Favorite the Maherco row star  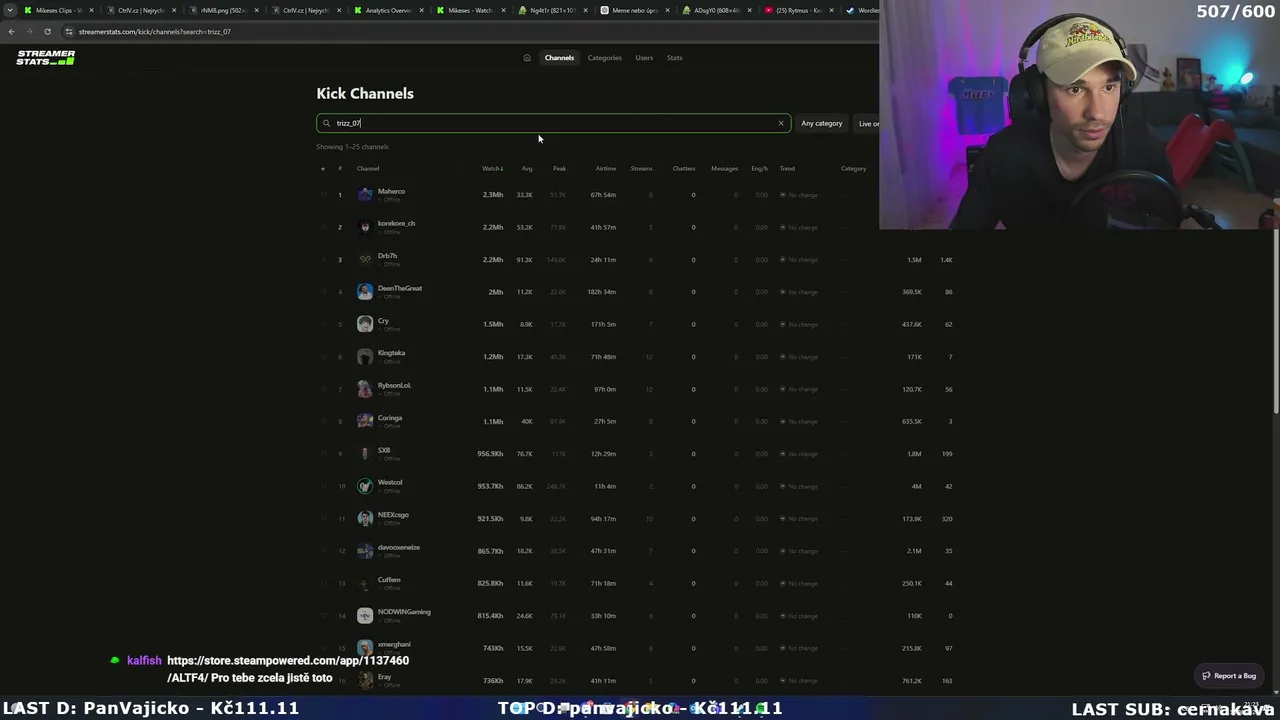323,194
